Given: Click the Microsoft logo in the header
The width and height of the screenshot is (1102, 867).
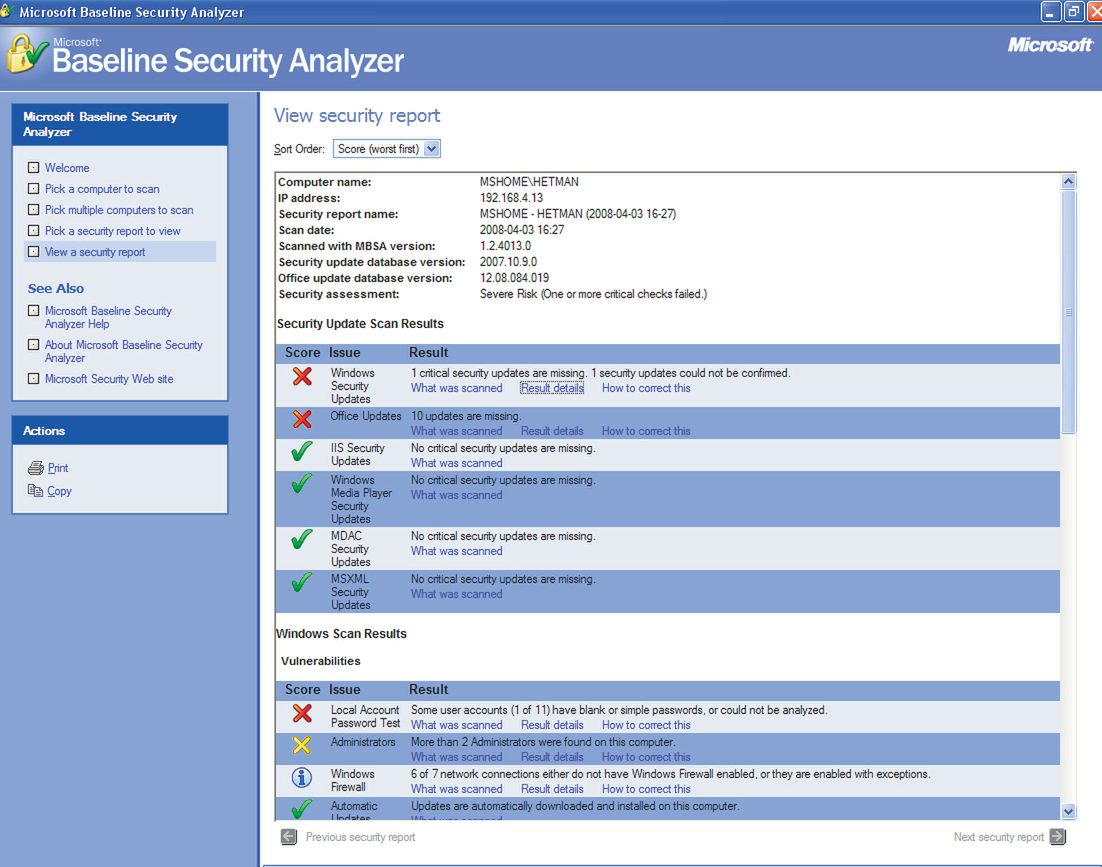Looking at the screenshot, I should point(1050,45).
